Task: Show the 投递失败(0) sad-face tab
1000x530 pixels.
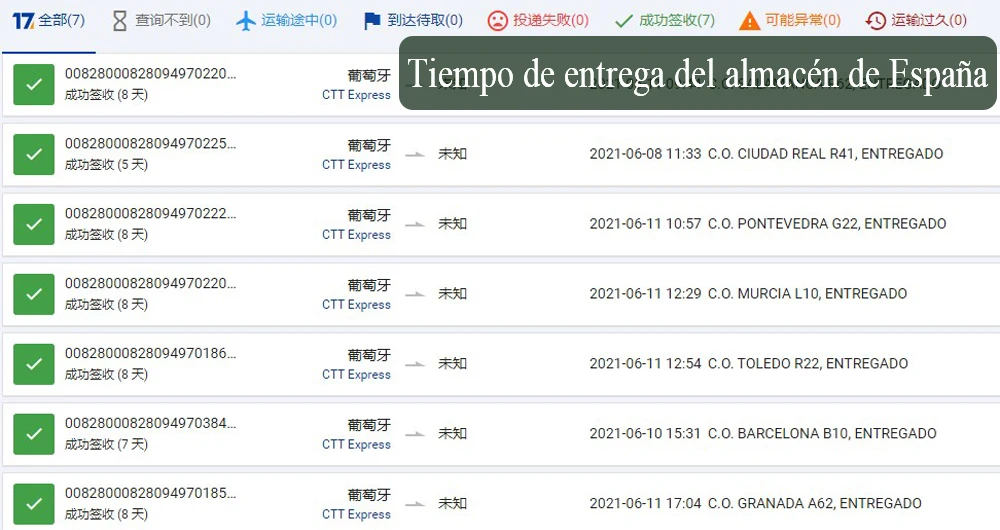Action: tap(538, 20)
